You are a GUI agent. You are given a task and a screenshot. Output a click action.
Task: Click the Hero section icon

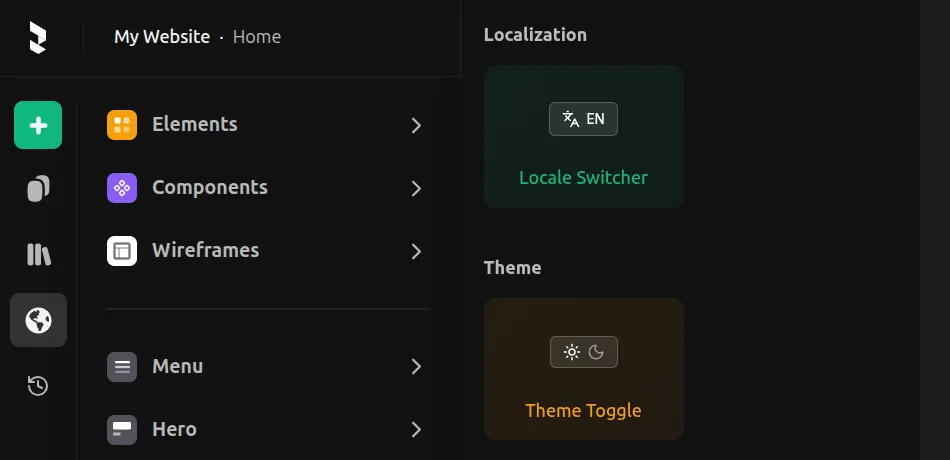coord(122,430)
